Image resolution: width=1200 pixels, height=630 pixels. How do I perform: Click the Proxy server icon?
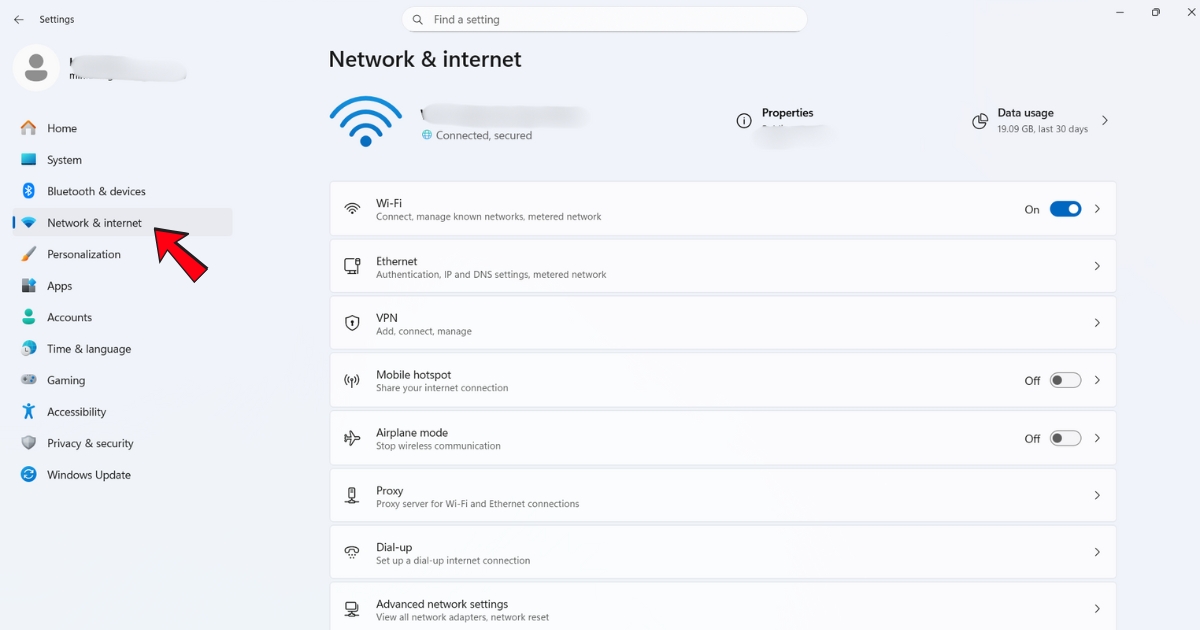click(x=352, y=495)
